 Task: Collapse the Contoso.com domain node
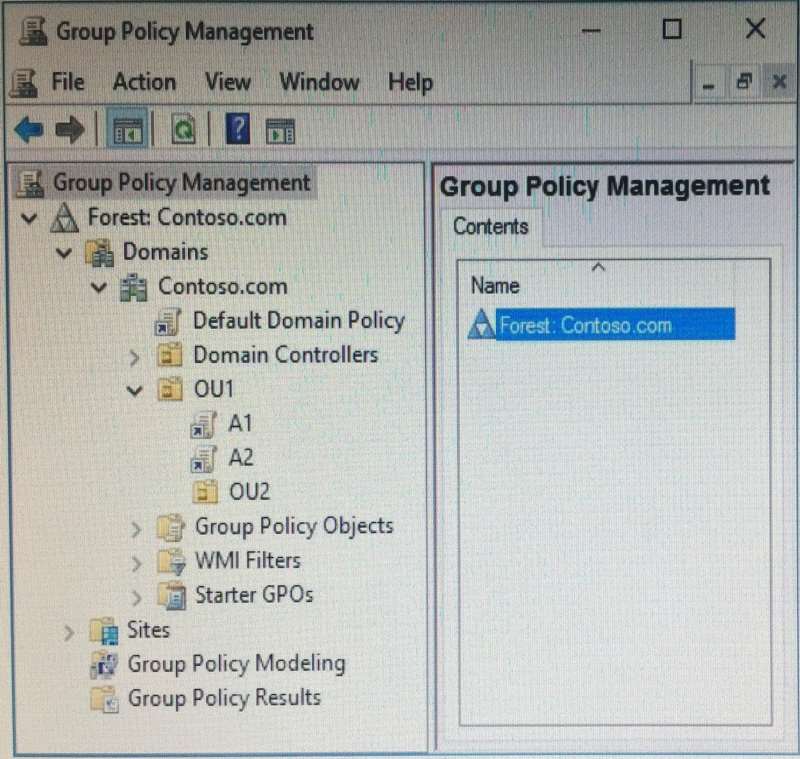[x=98, y=287]
